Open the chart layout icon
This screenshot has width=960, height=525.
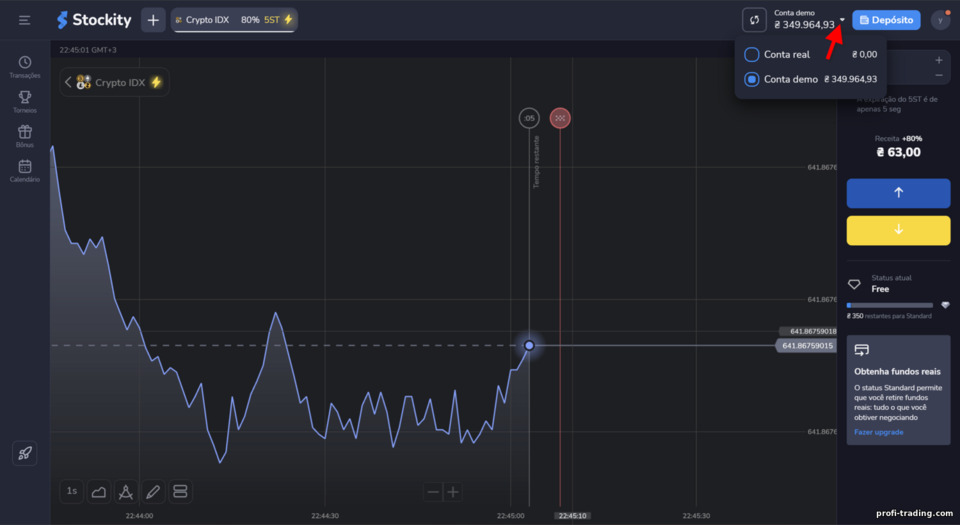click(180, 491)
